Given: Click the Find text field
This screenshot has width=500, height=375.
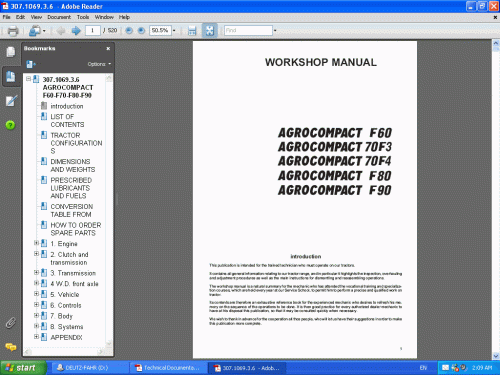Looking at the screenshot, I should coord(248,31).
